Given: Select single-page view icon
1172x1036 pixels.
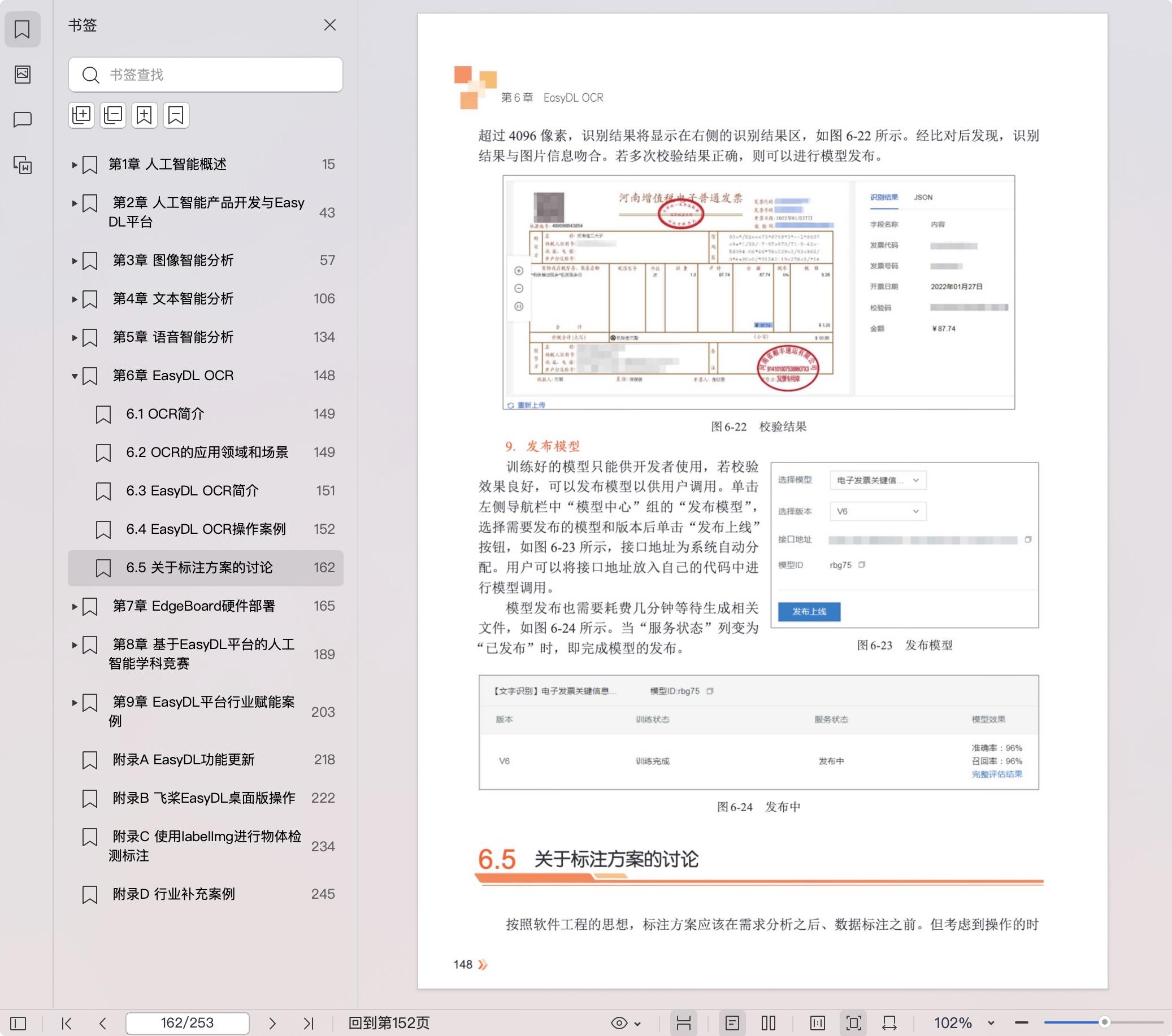Looking at the screenshot, I should [732, 1023].
